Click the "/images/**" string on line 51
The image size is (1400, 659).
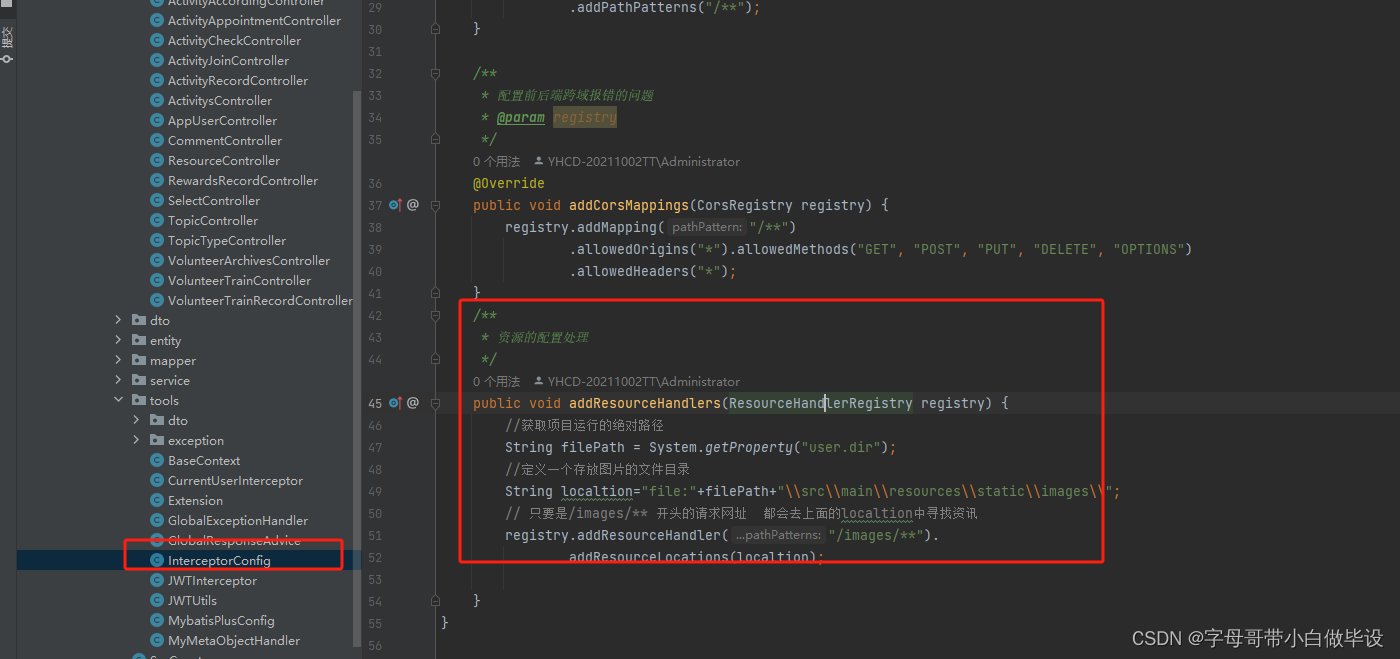(875, 535)
